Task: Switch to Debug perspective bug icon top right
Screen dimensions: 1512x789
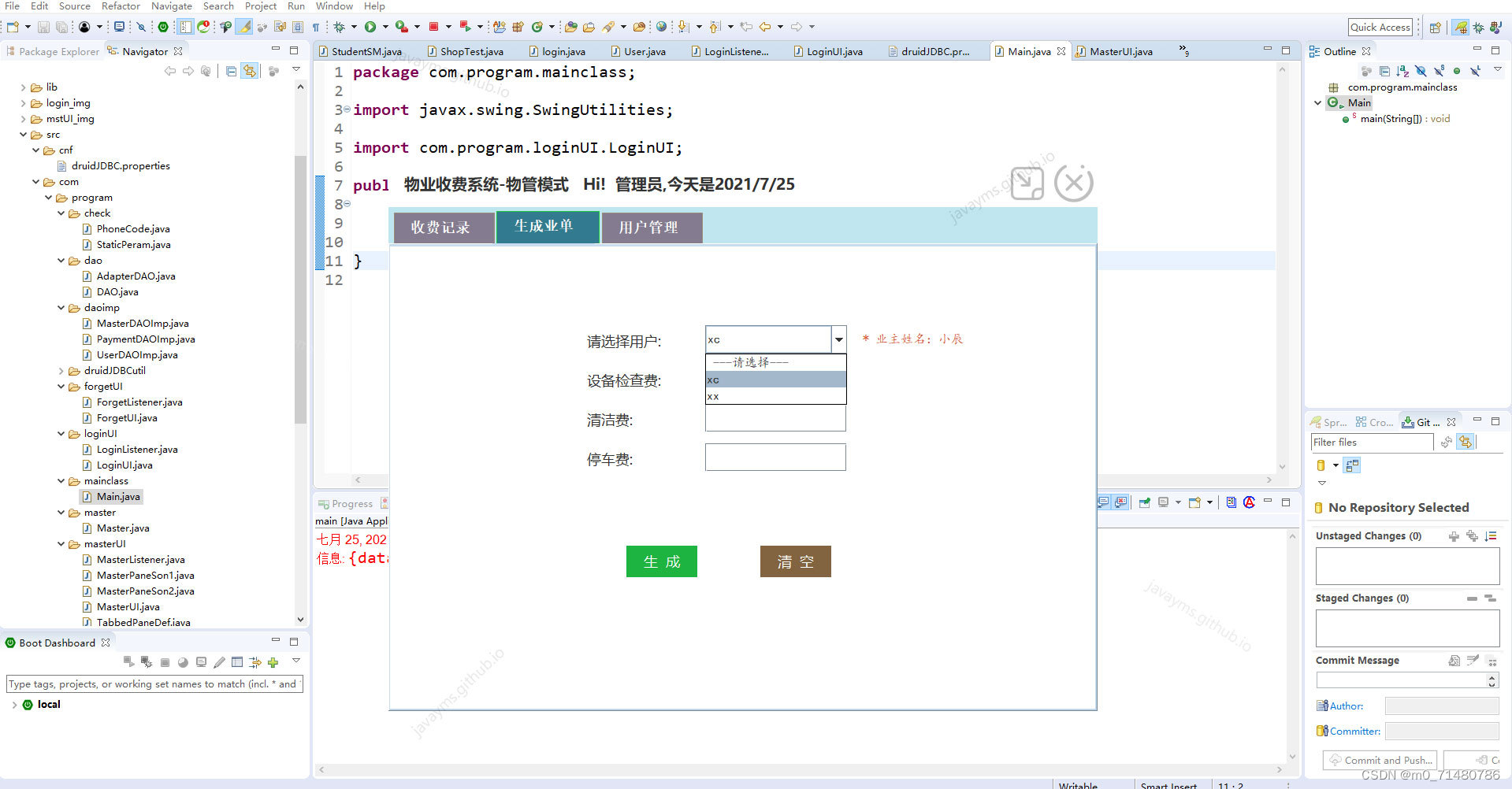Action: (1478, 28)
